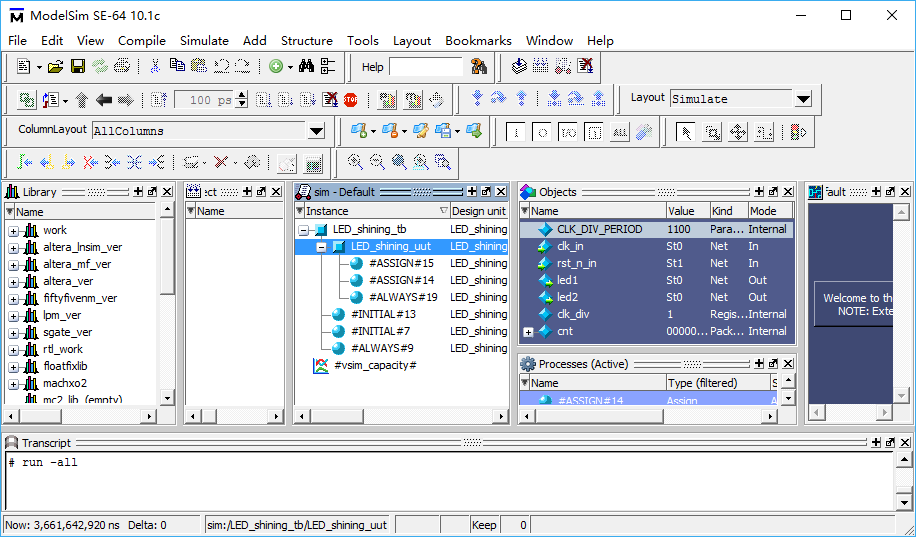Image resolution: width=916 pixels, height=537 pixels.
Task: Click the Insert Cursor green icon
Action: (x=24, y=162)
